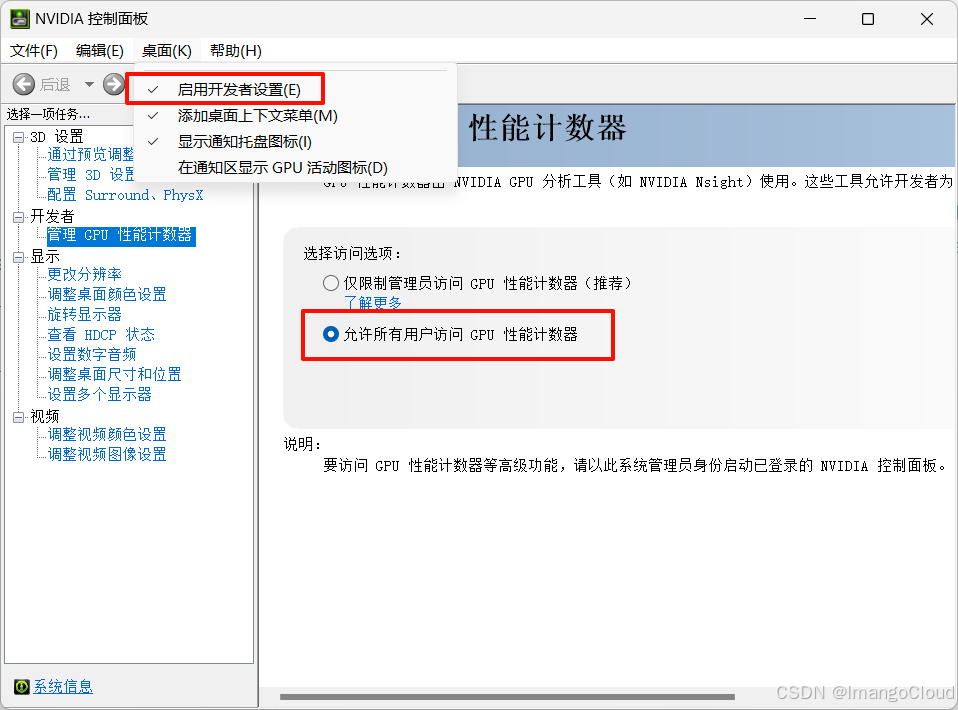Click the Forward arrow icon
This screenshot has height=710, width=958.
pos(114,84)
